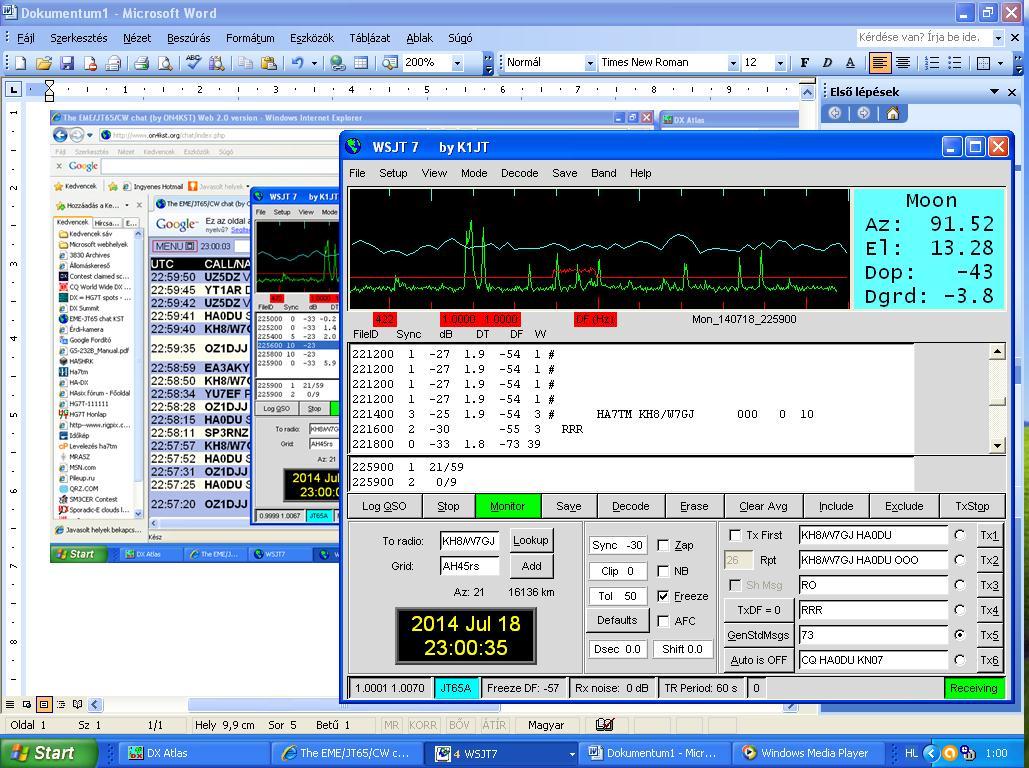Click the Grid locator input field
The image size is (1029, 768).
[469, 566]
